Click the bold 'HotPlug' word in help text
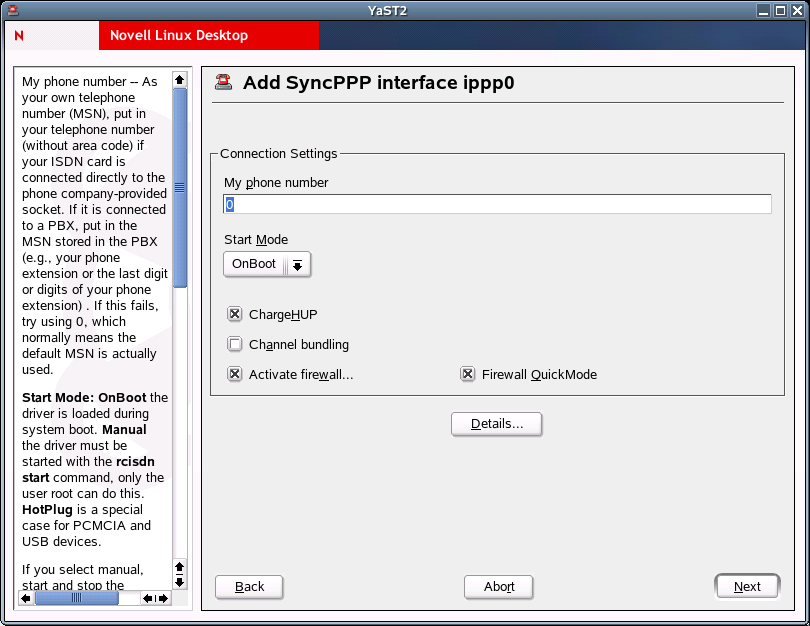 pyautogui.click(x=47, y=510)
